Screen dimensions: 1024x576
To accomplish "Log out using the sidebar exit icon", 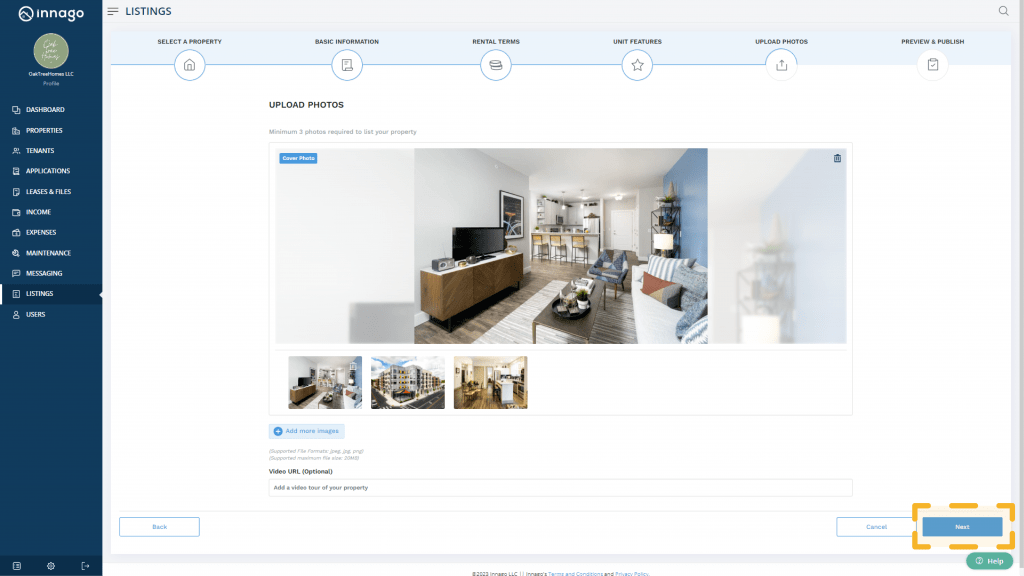I will tap(85, 566).
